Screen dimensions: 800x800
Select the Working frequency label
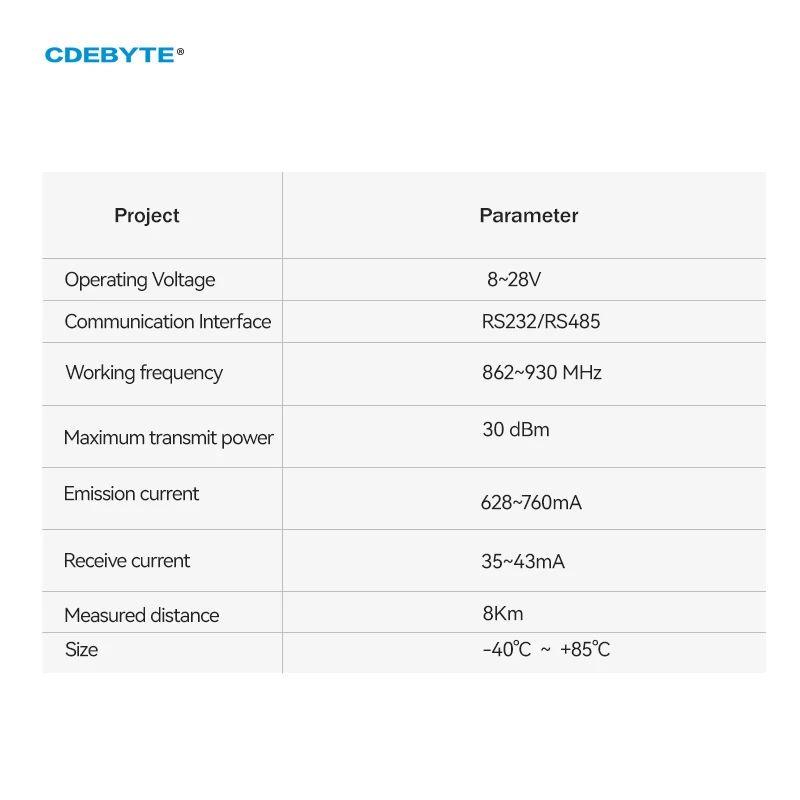click(144, 373)
